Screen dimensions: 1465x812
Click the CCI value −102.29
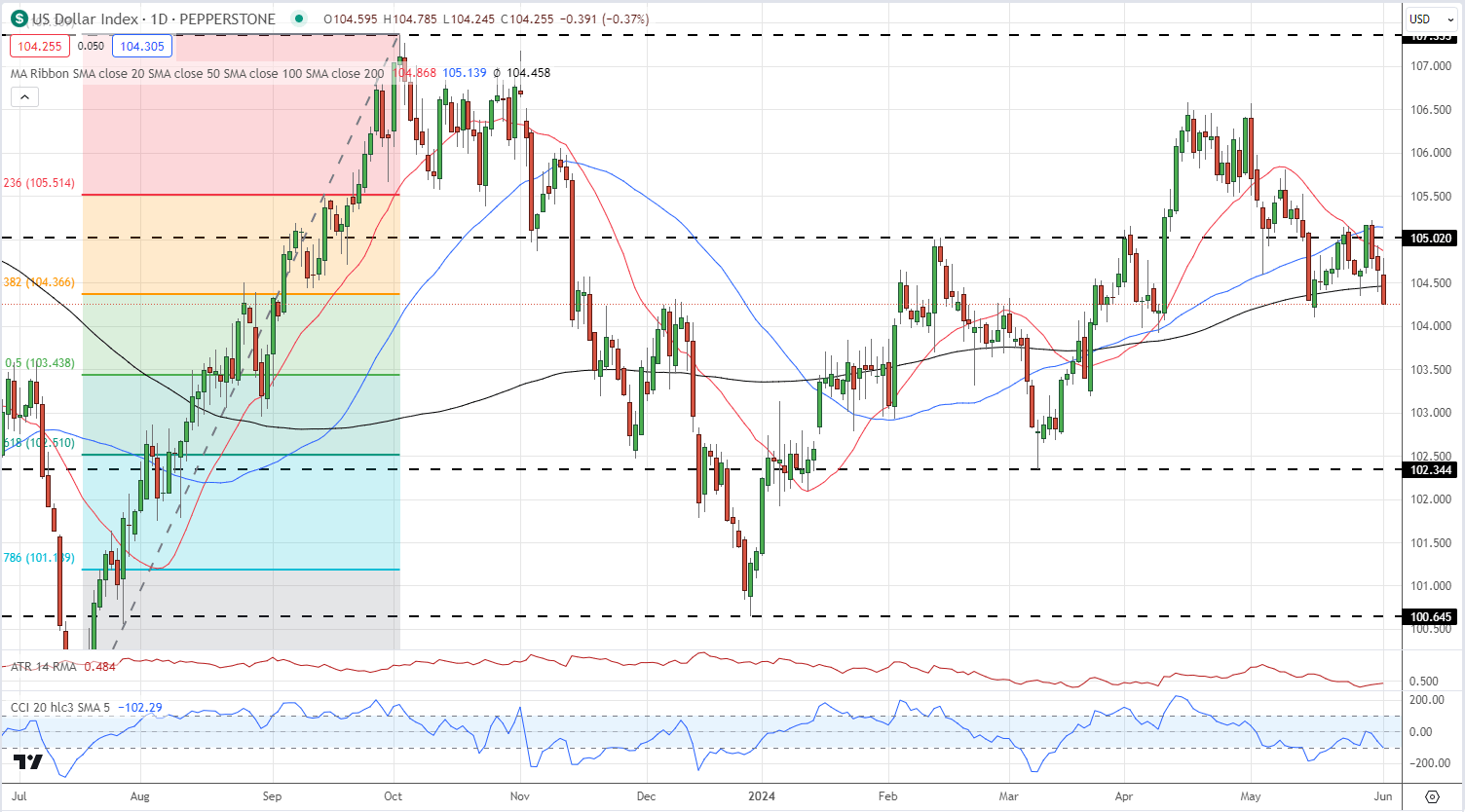pos(139,707)
